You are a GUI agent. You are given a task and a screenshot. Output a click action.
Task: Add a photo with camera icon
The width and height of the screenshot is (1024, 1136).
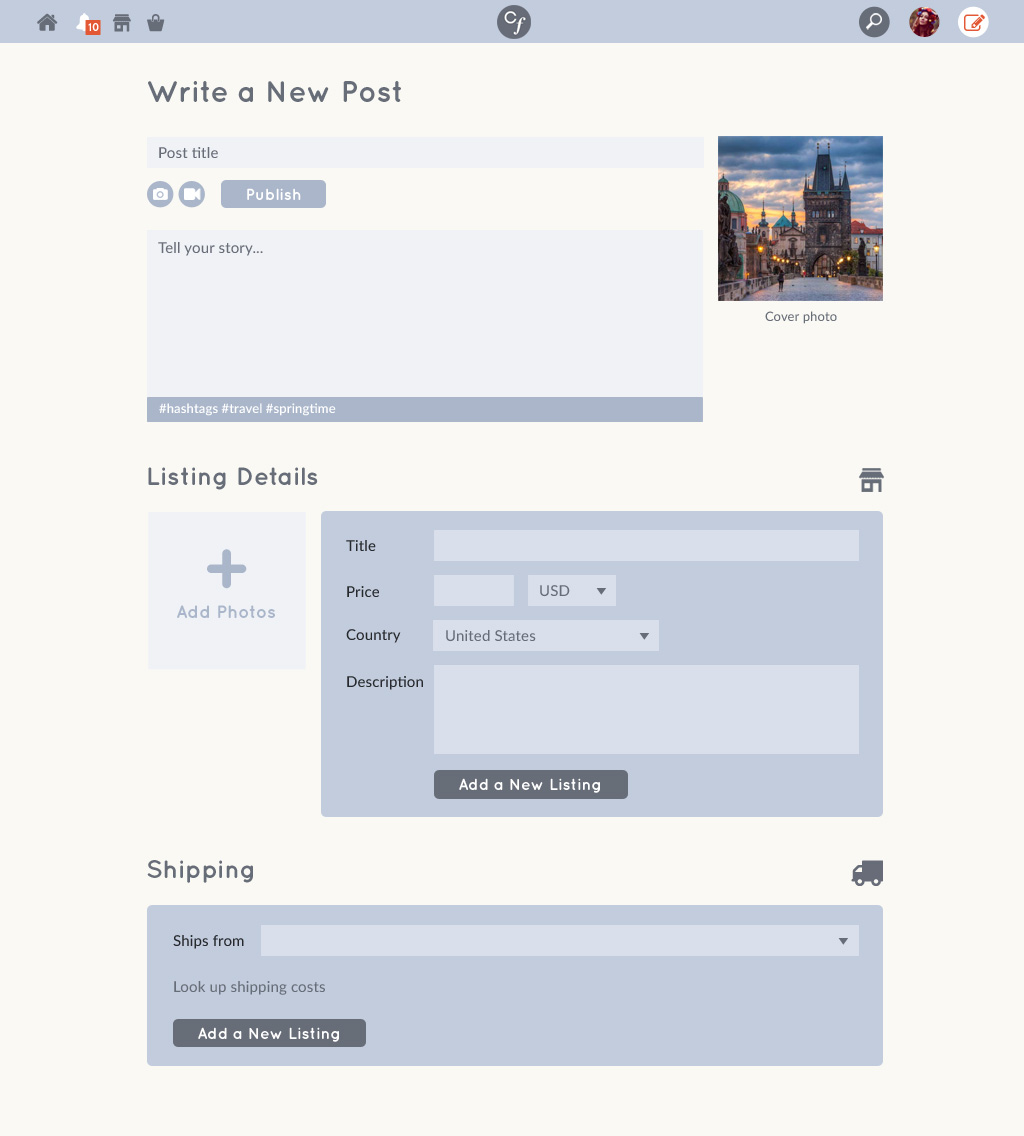tap(160, 194)
